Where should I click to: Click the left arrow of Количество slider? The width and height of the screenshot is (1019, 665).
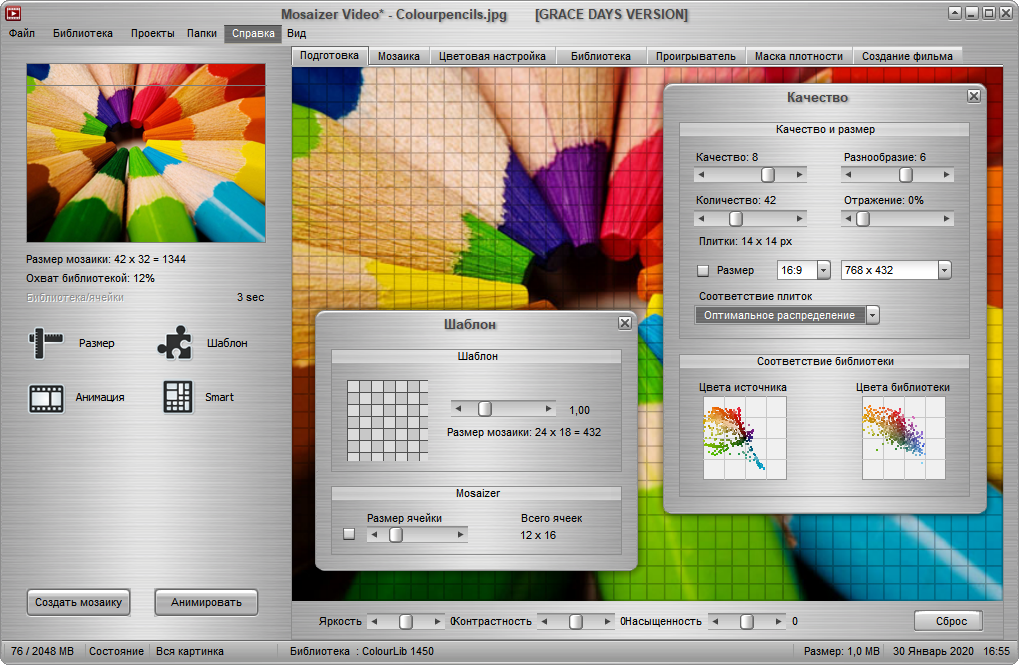(x=701, y=219)
